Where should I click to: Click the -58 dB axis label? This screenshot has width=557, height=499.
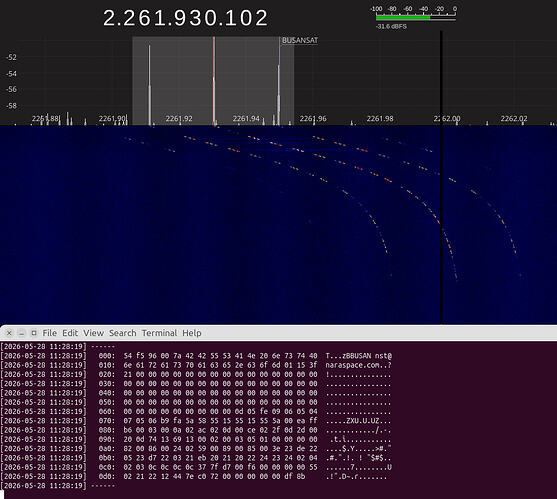(x=11, y=106)
